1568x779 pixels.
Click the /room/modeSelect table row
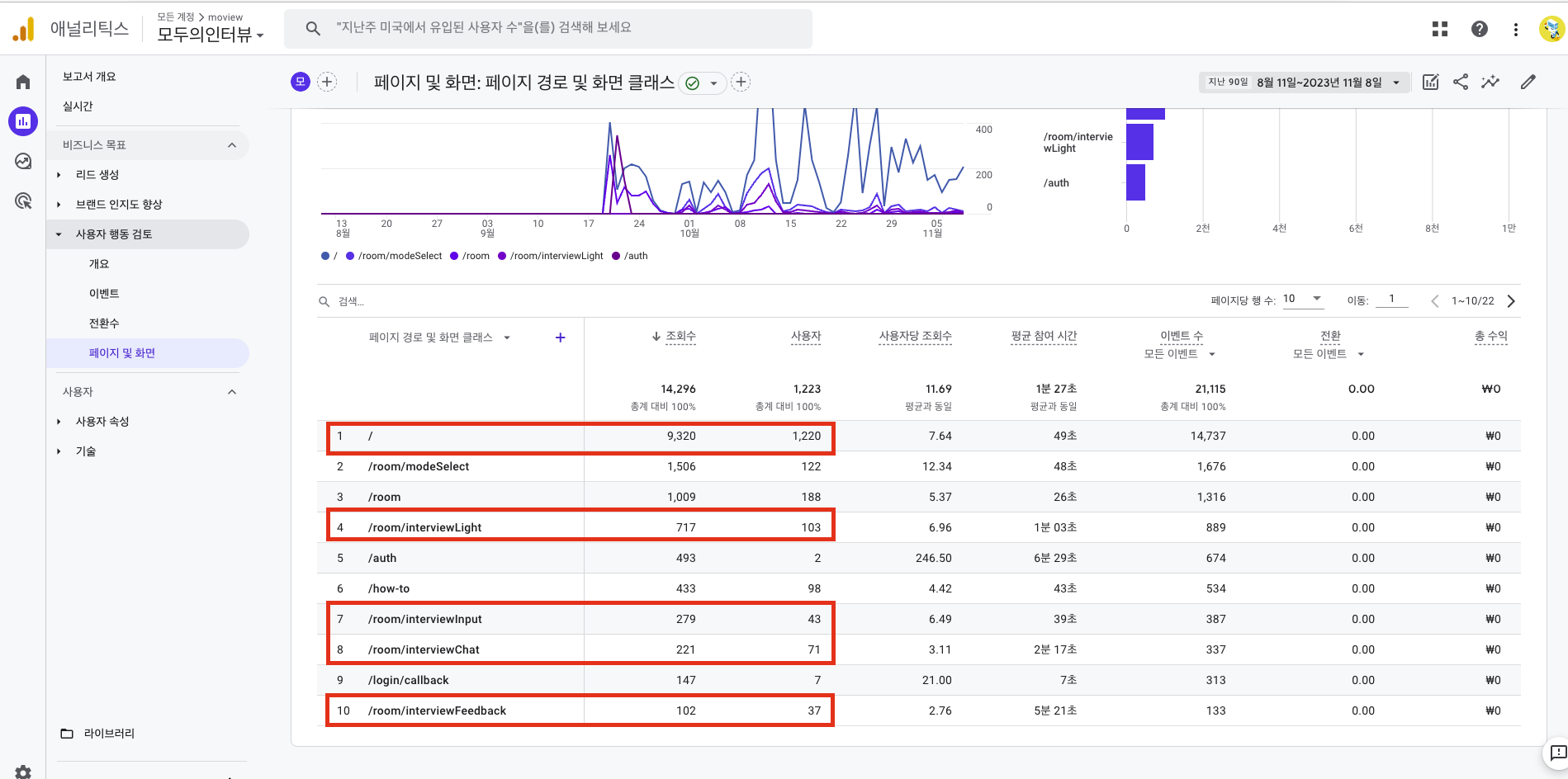click(918, 466)
